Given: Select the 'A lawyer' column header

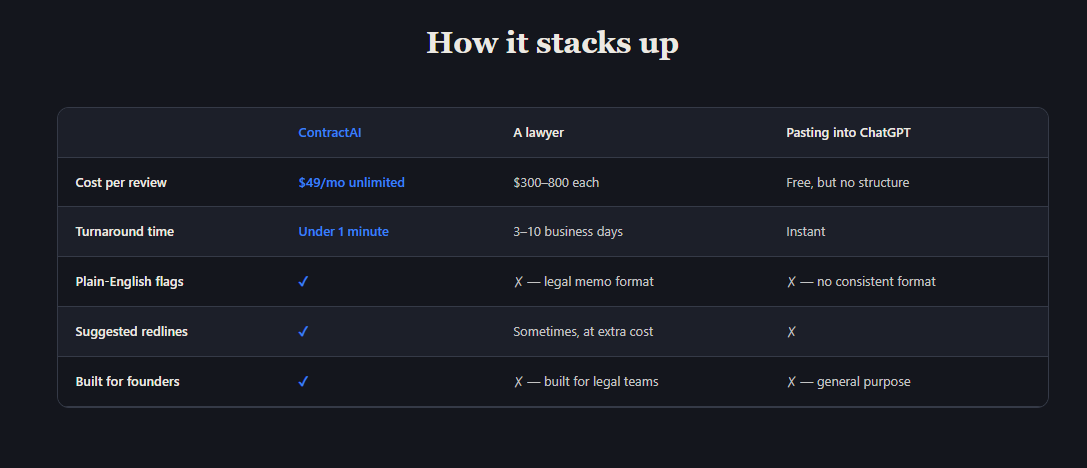Looking at the screenshot, I should 538,132.
